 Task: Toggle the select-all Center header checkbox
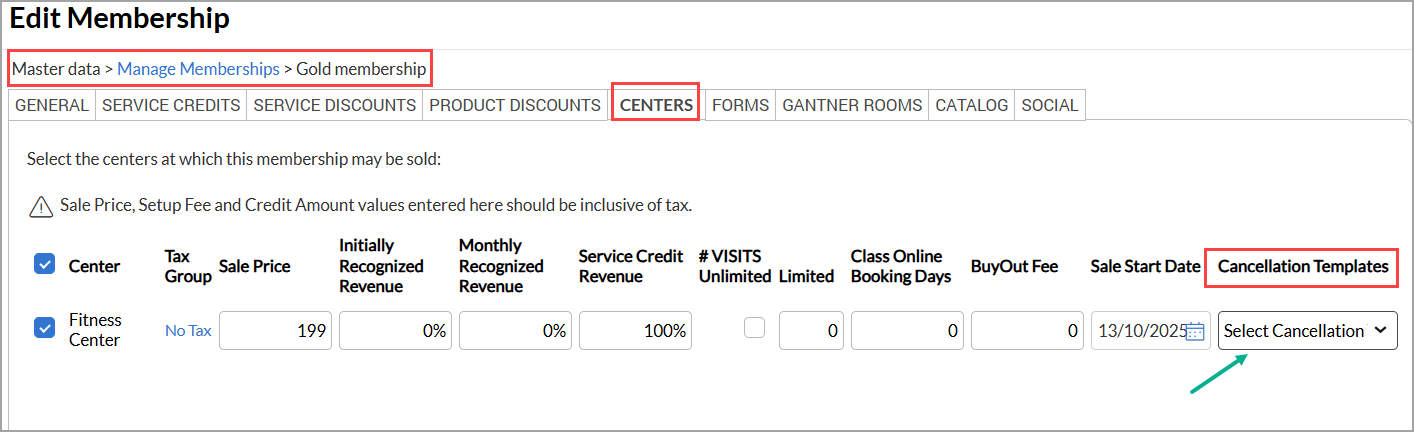[x=45, y=264]
